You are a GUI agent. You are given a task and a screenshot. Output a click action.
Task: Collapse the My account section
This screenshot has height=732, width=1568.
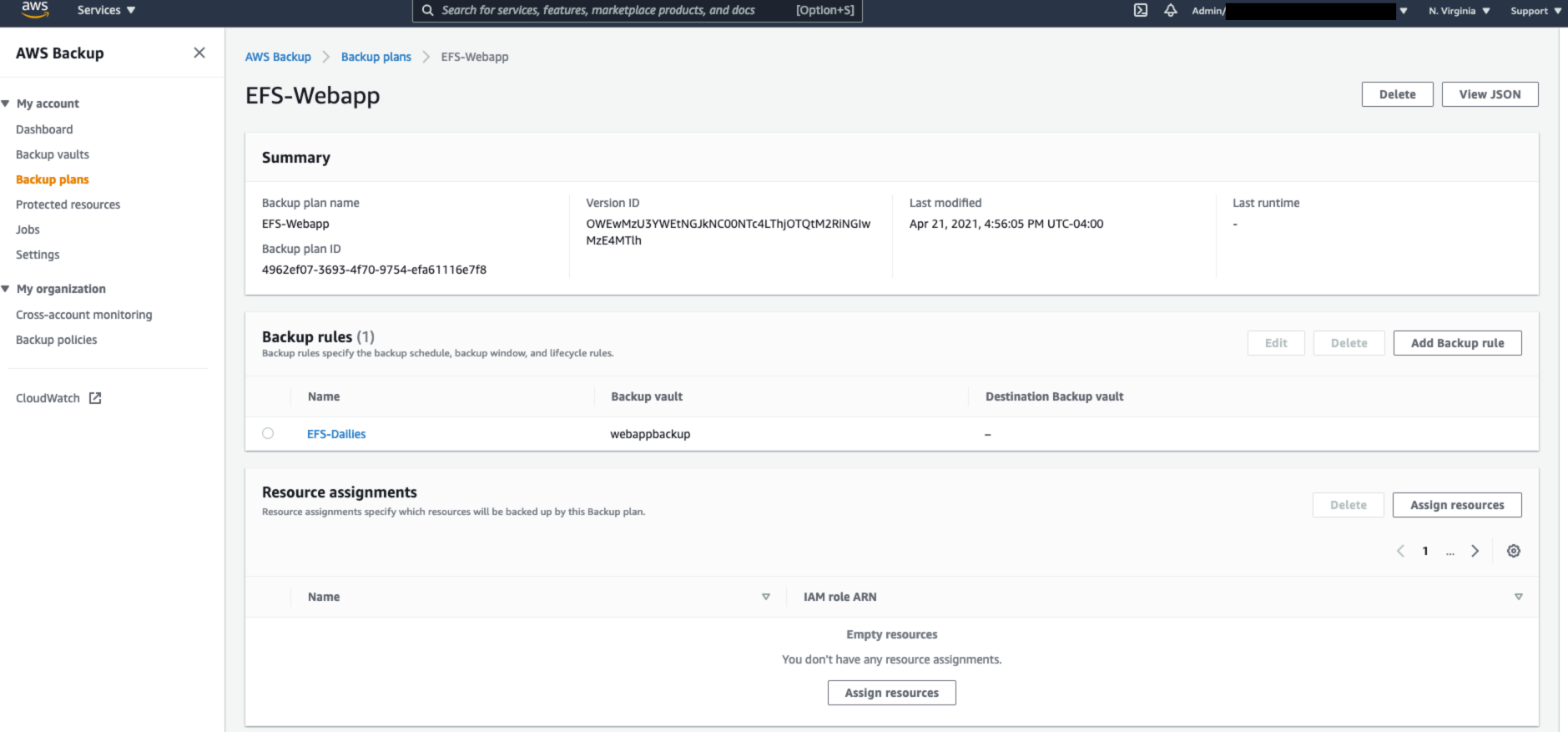[6, 103]
